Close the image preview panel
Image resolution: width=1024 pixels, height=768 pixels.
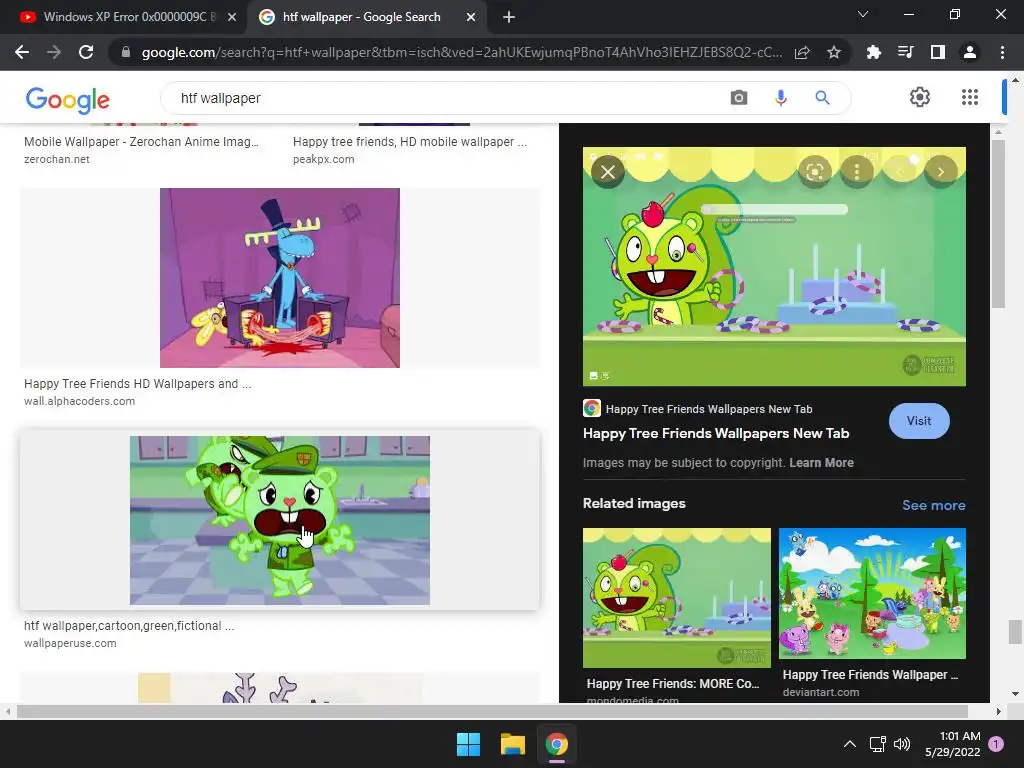point(608,172)
